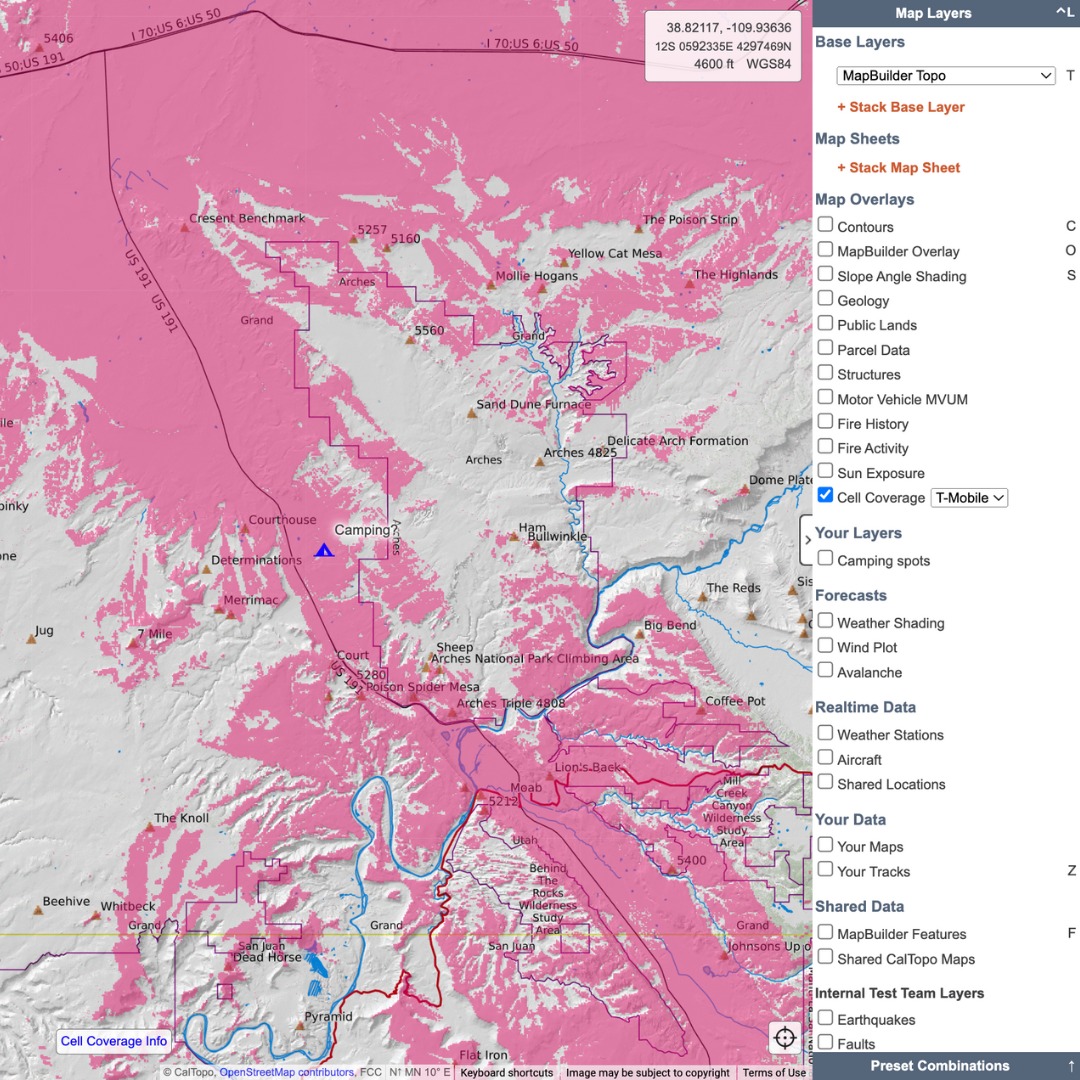Viewport: 1080px width, 1080px height.
Task: Click The Reds peak marker
Action: [702, 597]
